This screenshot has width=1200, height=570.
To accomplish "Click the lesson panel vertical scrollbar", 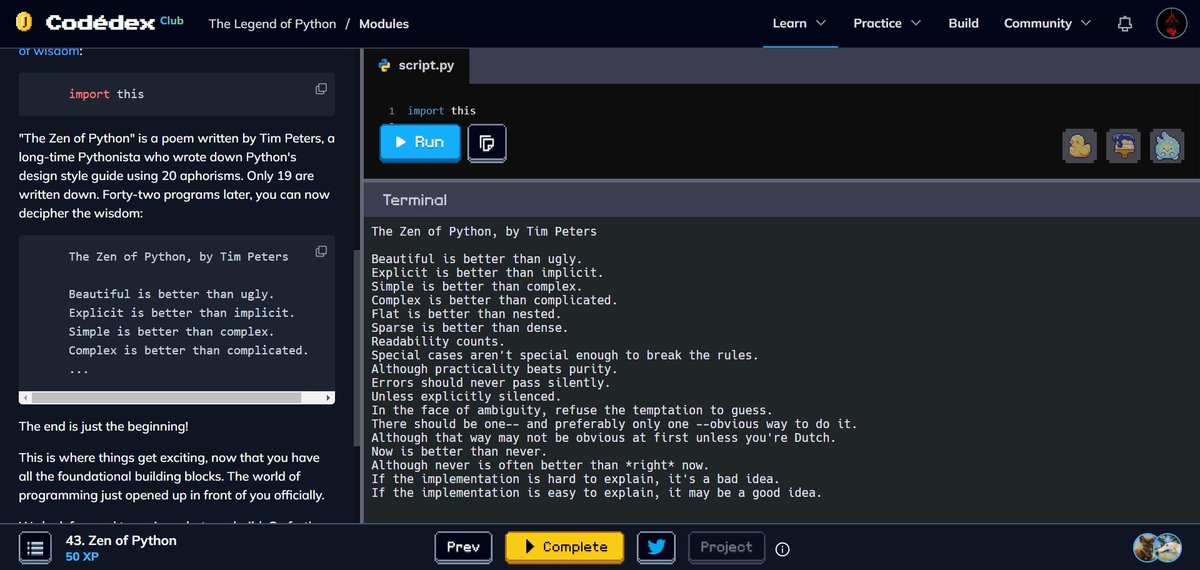I will coord(357,347).
